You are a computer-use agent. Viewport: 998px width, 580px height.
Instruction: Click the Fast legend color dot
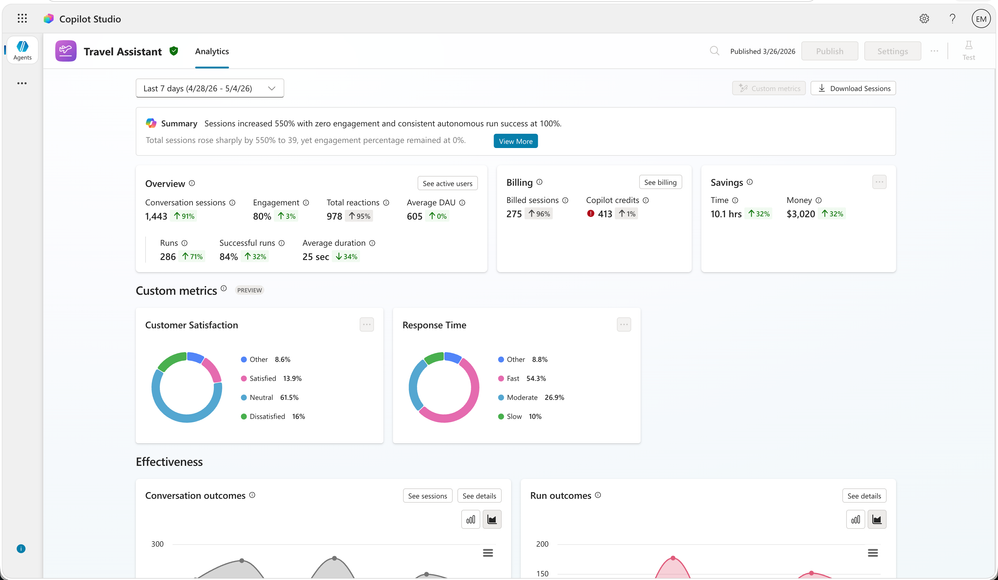point(501,378)
